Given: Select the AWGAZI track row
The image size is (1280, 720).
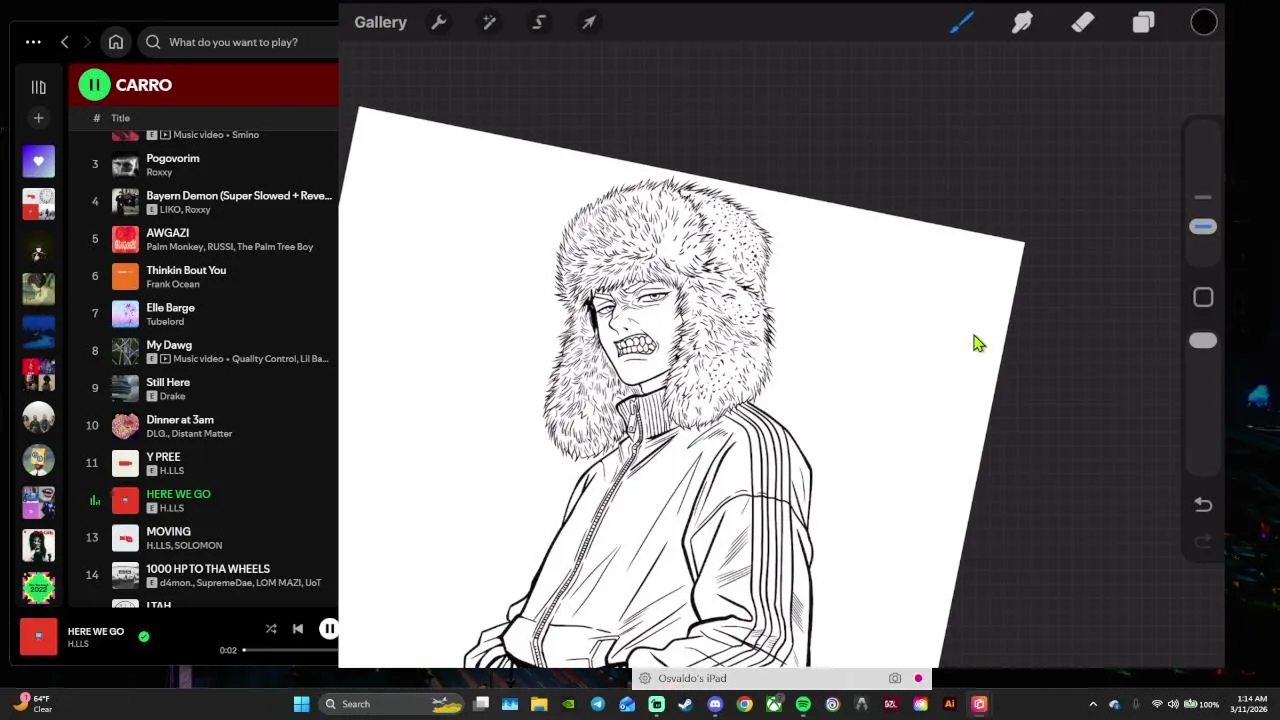Looking at the screenshot, I should point(204,239).
